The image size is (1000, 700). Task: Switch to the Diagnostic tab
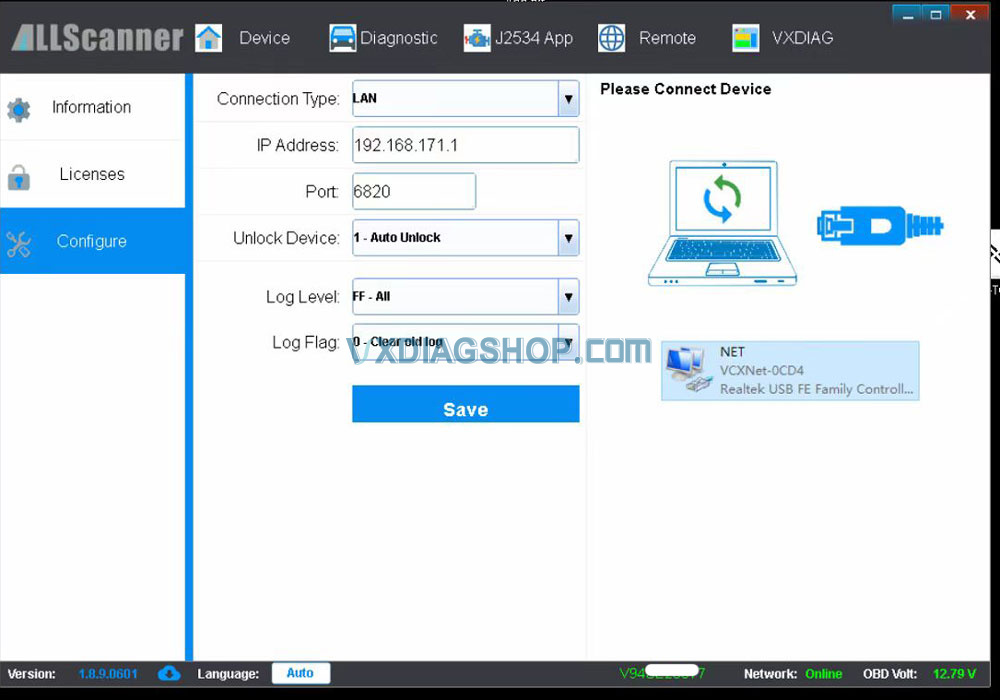coord(399,38)
